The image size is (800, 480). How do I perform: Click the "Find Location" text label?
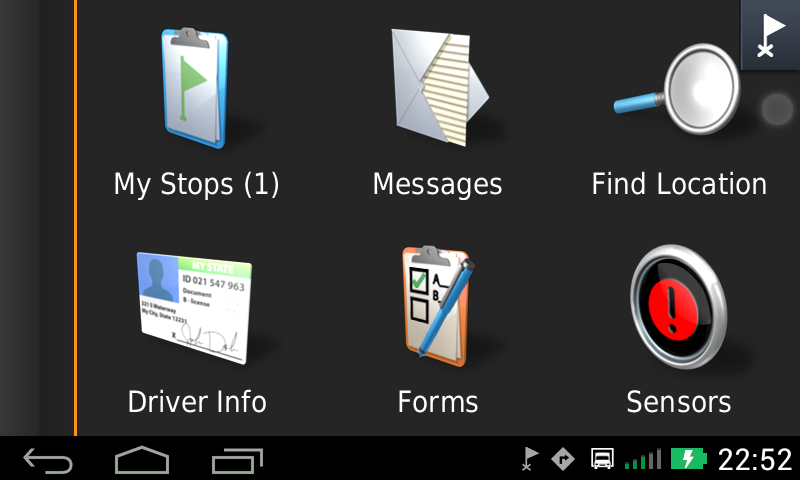[x=678, y=184]
